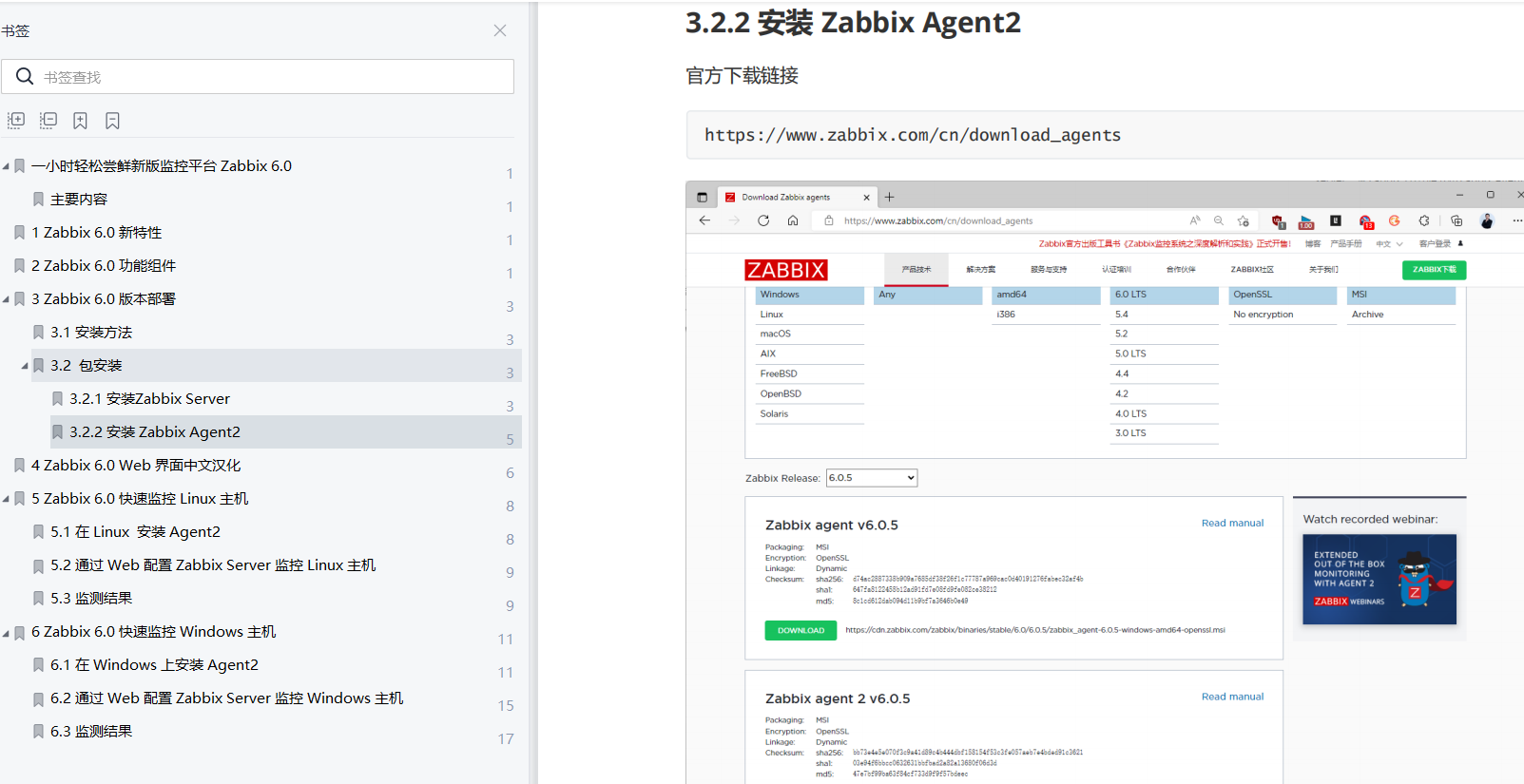1524x784 pixels.
Task: Click the 3.2.2 安装 Zabbix Agent2 page heading
Action: pos(853,22)
